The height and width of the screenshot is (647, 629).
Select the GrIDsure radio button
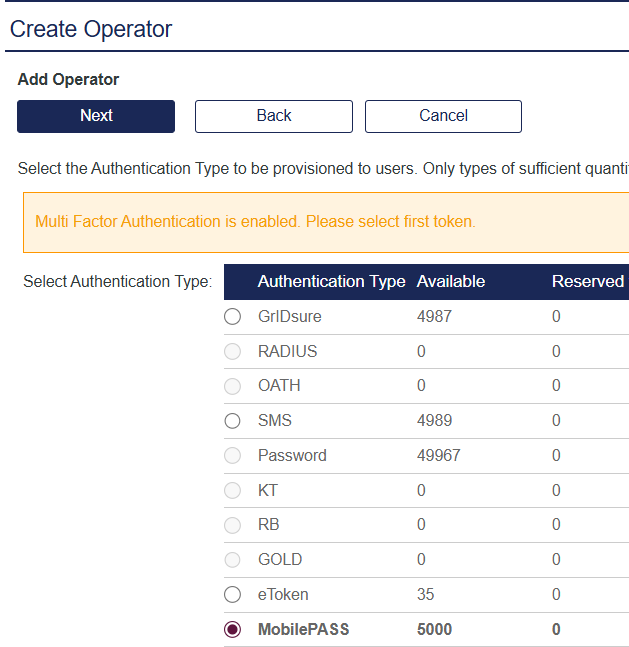(233, 317)
